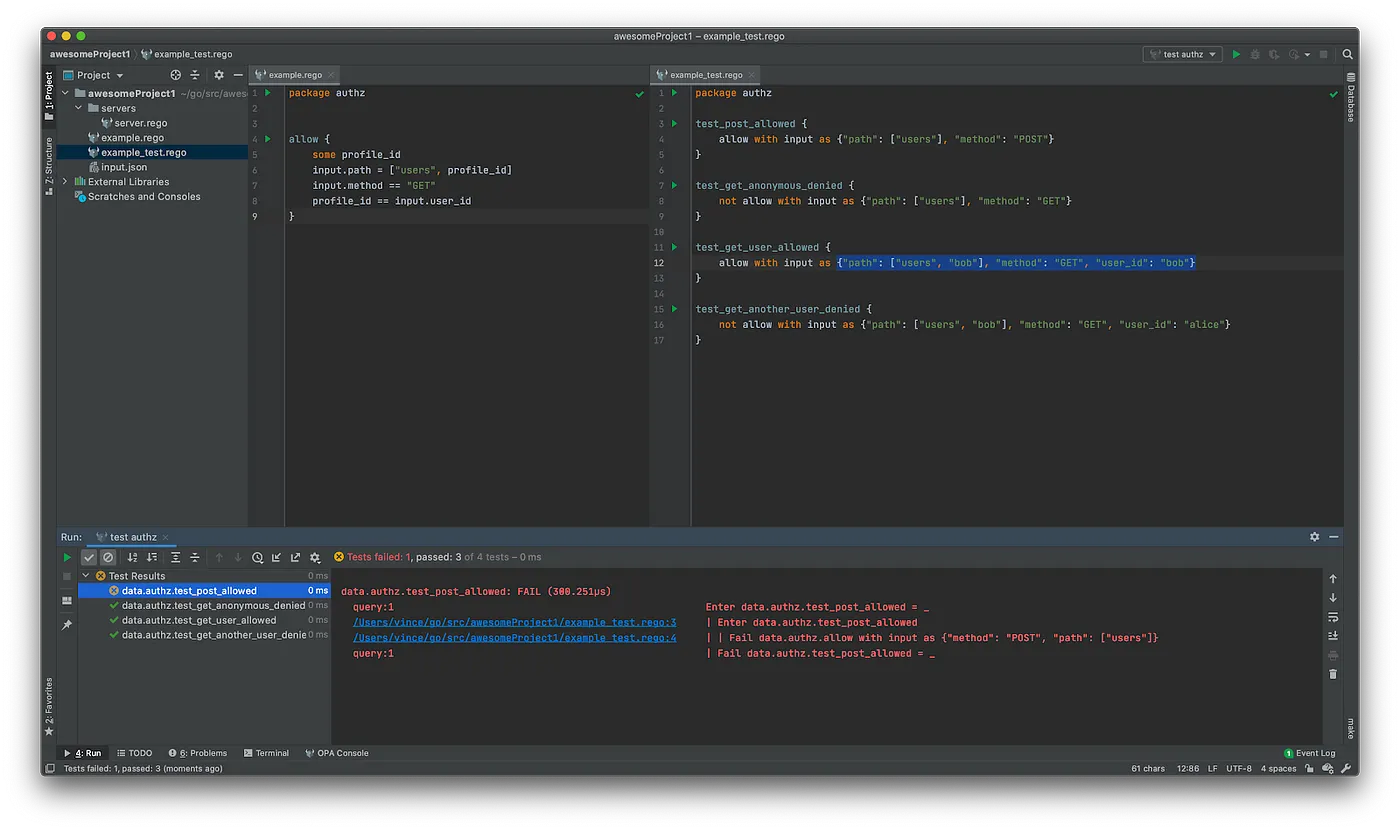Run test_get_user_allowed via gutter arrow
1400x830 pixels.
(675, 247)
